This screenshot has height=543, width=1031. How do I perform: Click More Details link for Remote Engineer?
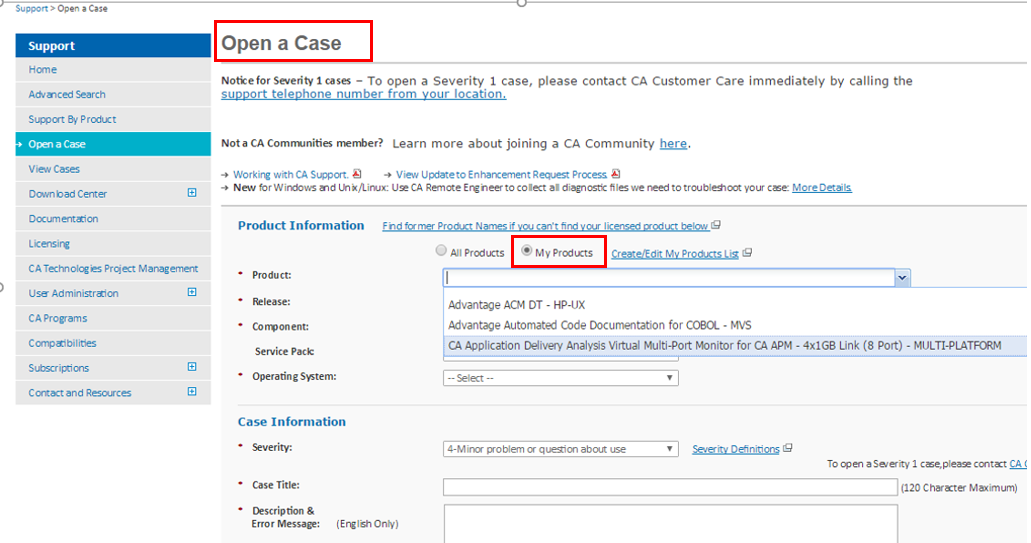(821, 187)
